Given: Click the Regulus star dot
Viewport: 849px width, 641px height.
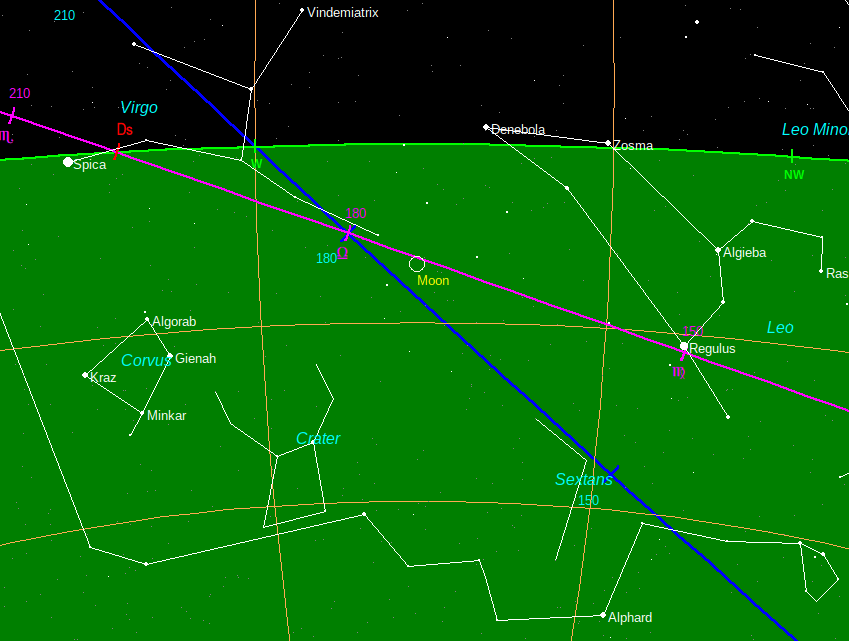Looking at the screenshot, I should pyautogui.click(x=684, y=347).
